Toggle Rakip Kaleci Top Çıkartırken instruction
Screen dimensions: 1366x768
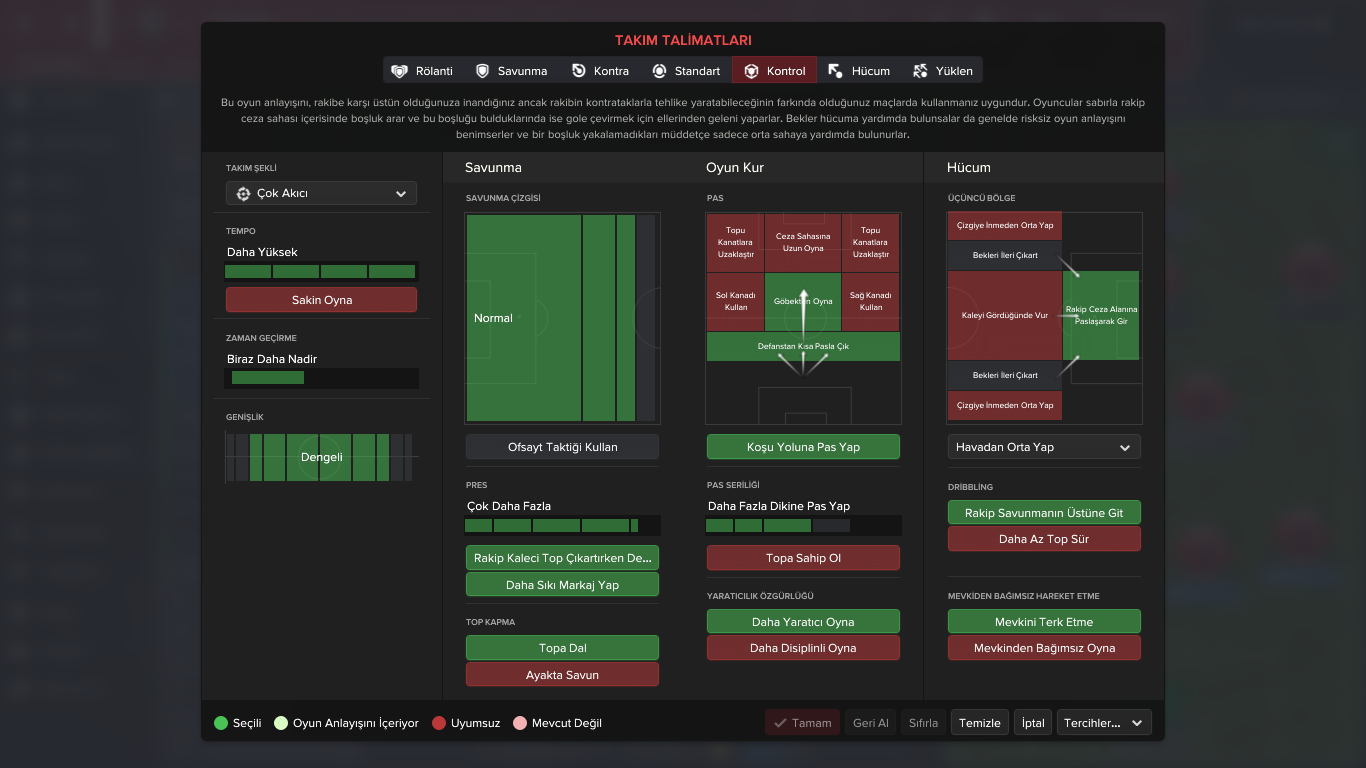pos(562,558)
